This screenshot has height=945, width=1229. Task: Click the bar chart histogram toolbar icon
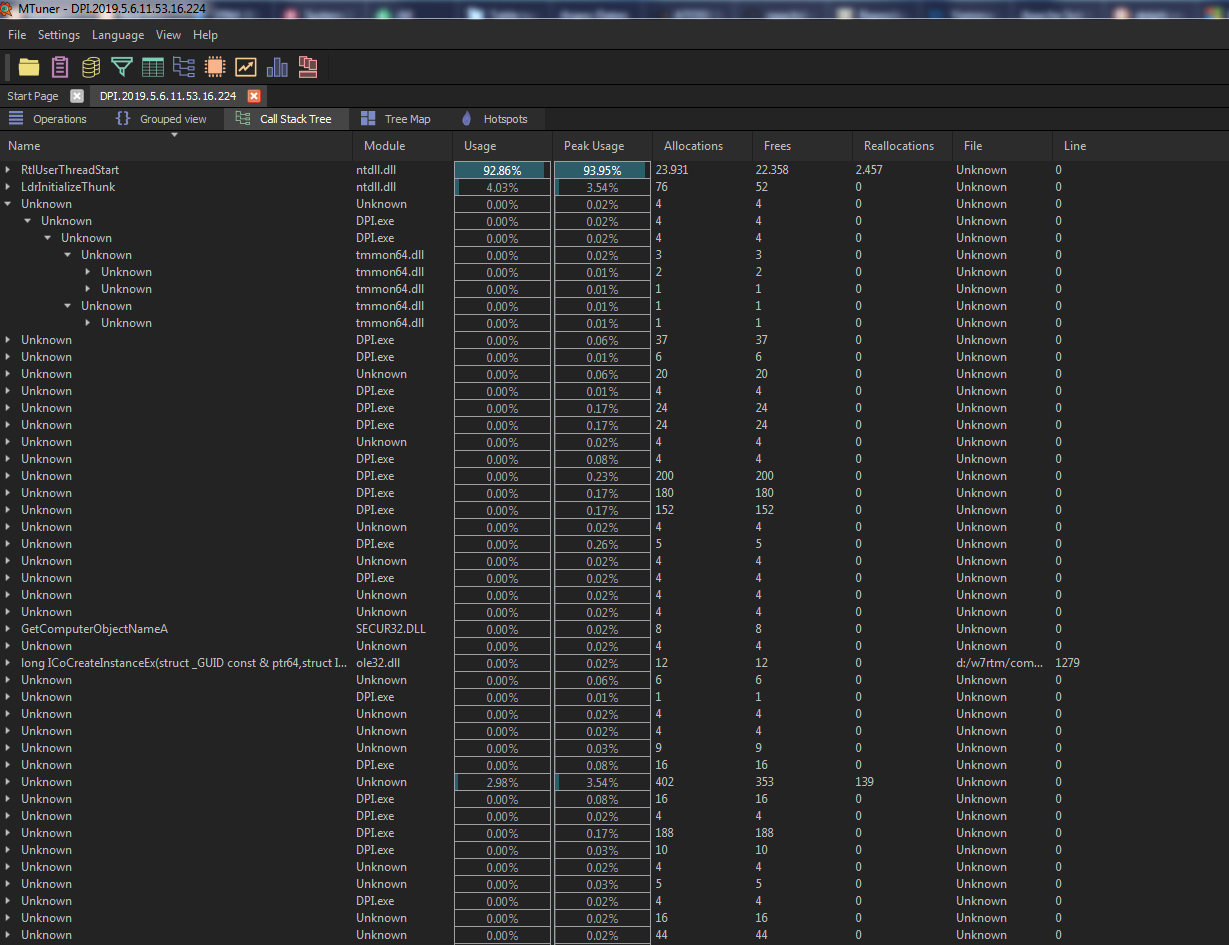[277, 67]
